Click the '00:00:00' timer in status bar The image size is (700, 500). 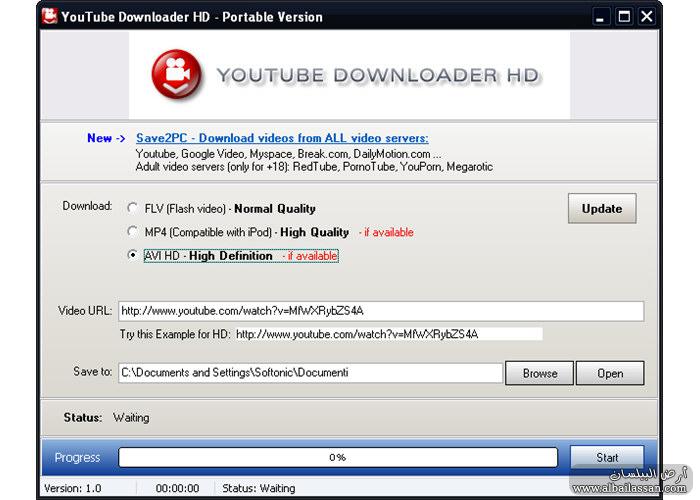click(177, 488)
